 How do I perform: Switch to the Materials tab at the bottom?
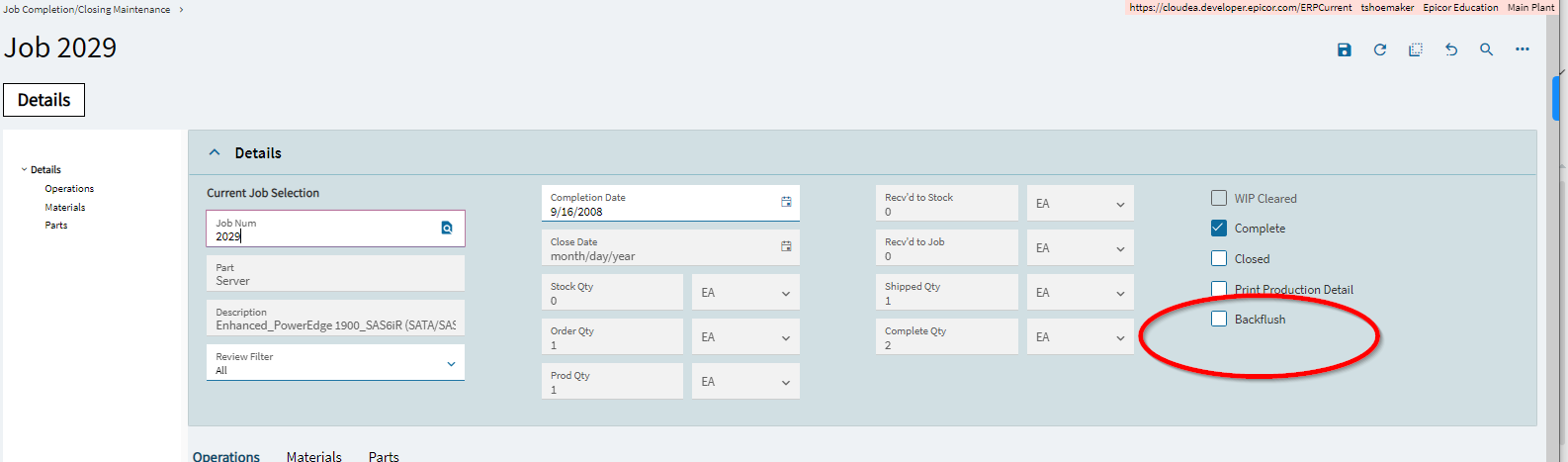tap(314, 456)
